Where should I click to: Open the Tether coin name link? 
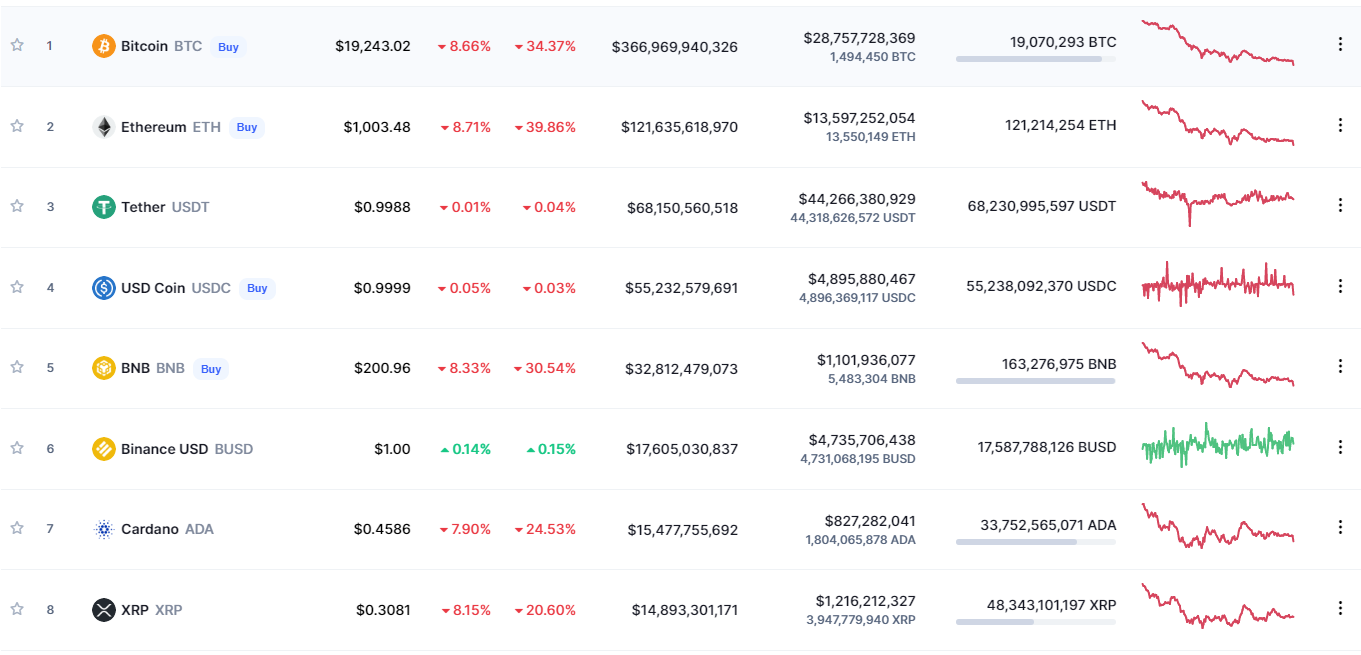(143, 207)
